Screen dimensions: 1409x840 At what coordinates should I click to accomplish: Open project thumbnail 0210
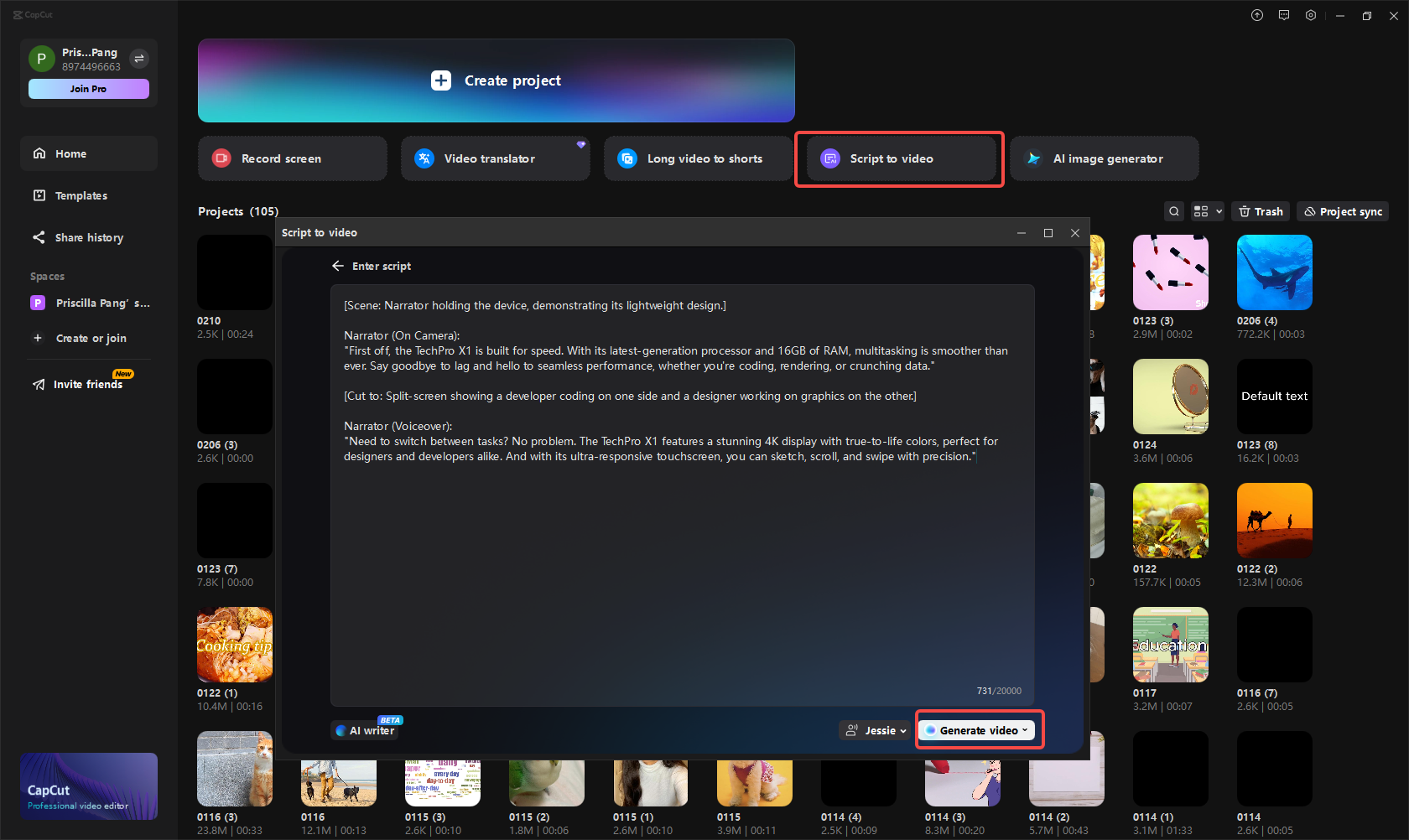click(235, 272)
